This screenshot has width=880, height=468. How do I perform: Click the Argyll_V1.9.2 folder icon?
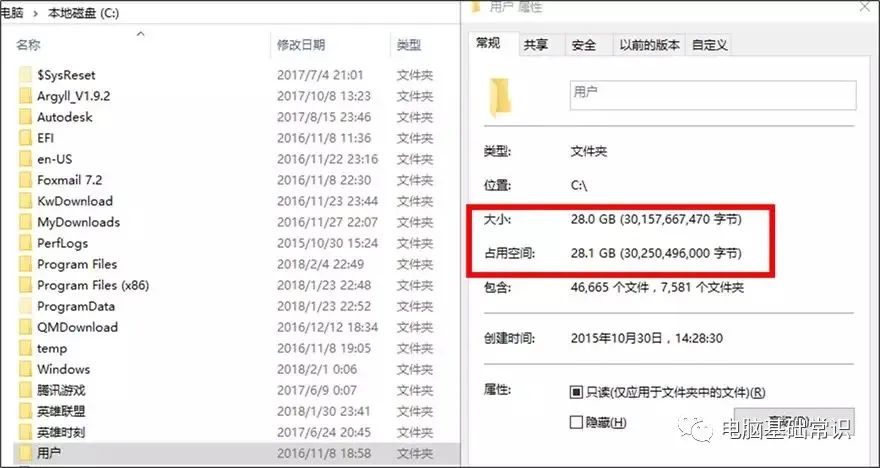point(25,96)
